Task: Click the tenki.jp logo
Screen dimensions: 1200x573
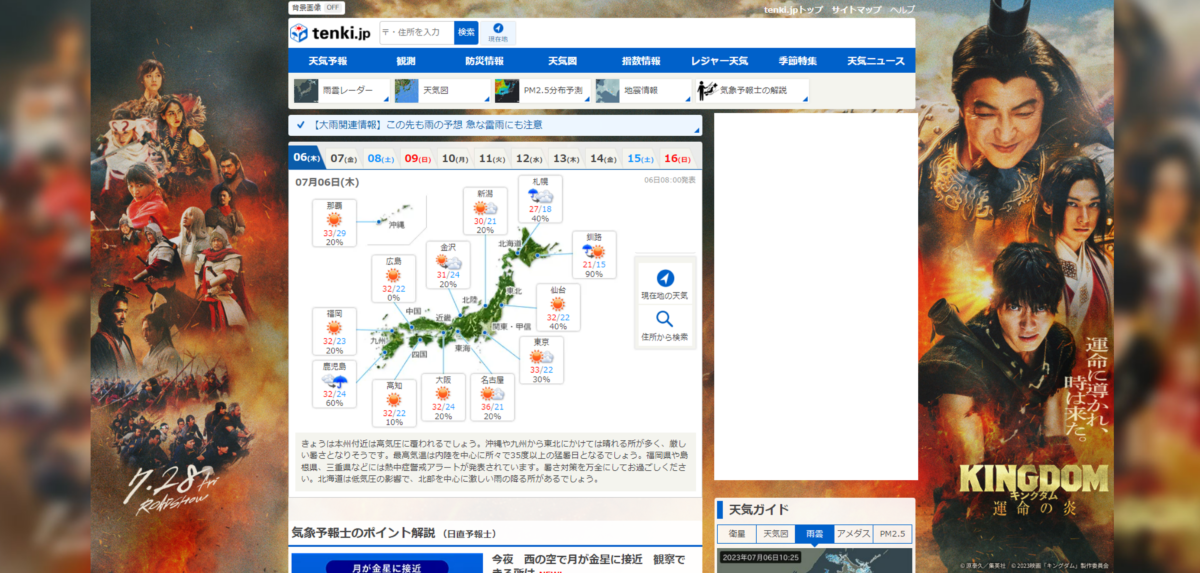Action: (331, 33)
